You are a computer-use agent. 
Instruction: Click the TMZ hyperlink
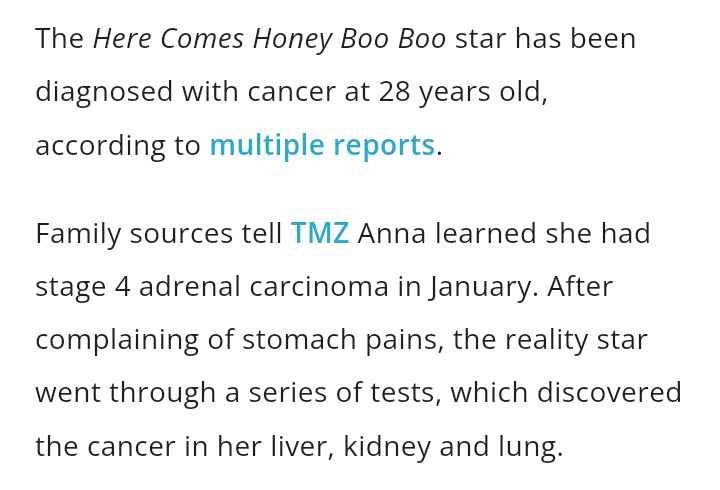[x=320, y=234]
